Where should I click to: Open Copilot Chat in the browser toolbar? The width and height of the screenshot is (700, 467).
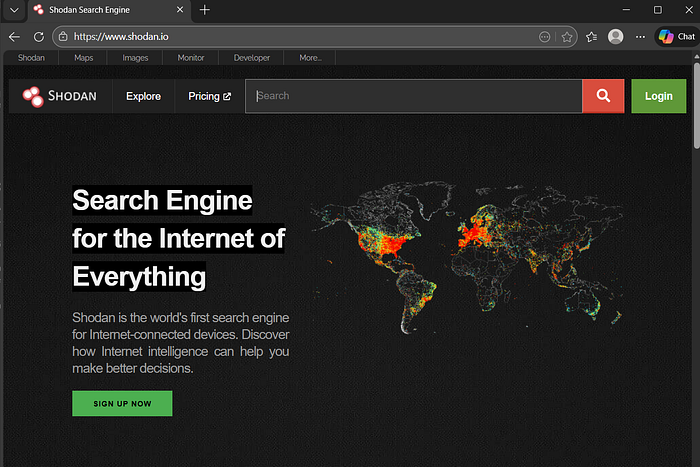677,37
